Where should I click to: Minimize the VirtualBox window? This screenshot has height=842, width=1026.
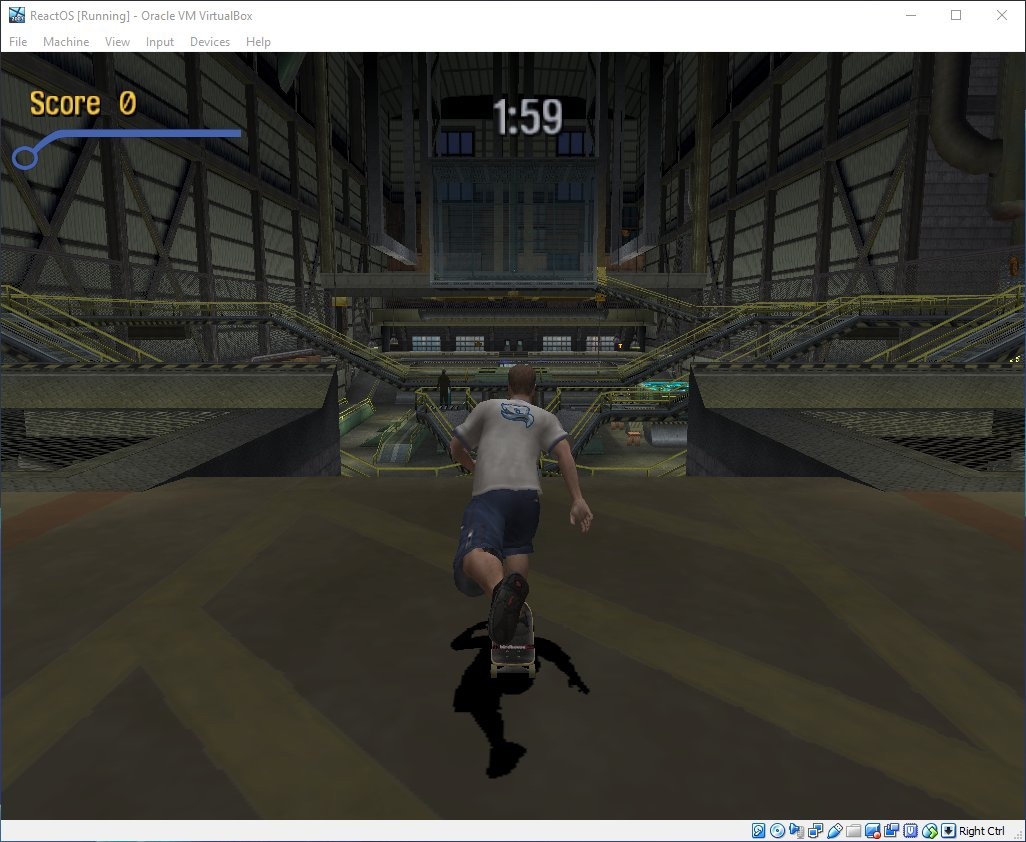(910, 15)
